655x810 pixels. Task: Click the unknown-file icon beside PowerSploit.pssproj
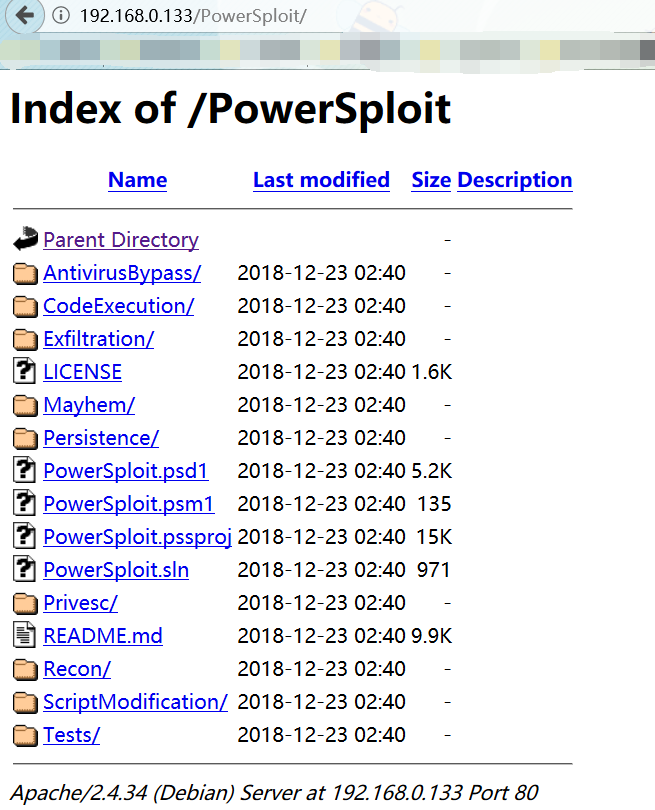click(24, 537)
